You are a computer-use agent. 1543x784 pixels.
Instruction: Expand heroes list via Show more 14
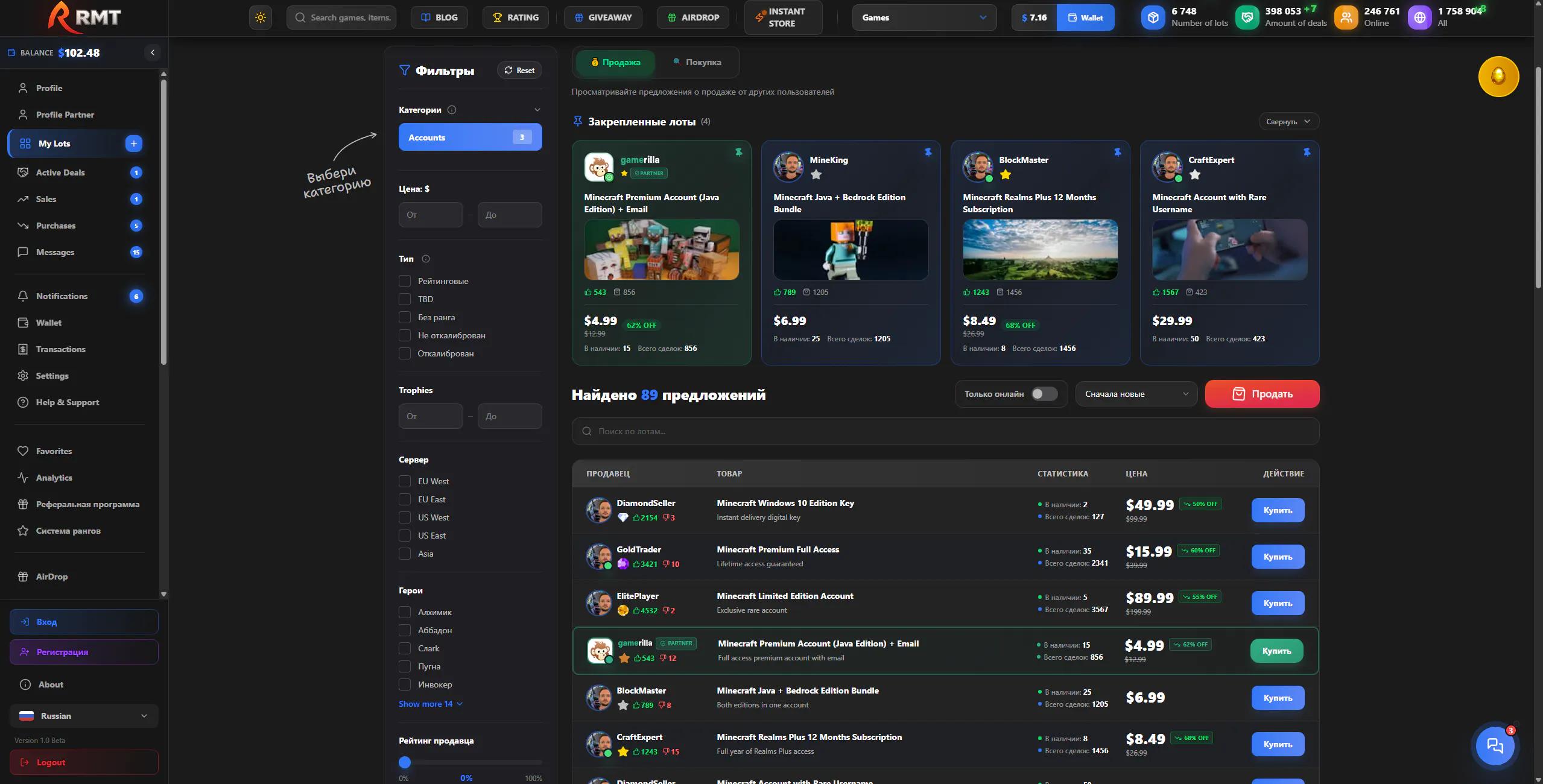[x=431, y=704]
